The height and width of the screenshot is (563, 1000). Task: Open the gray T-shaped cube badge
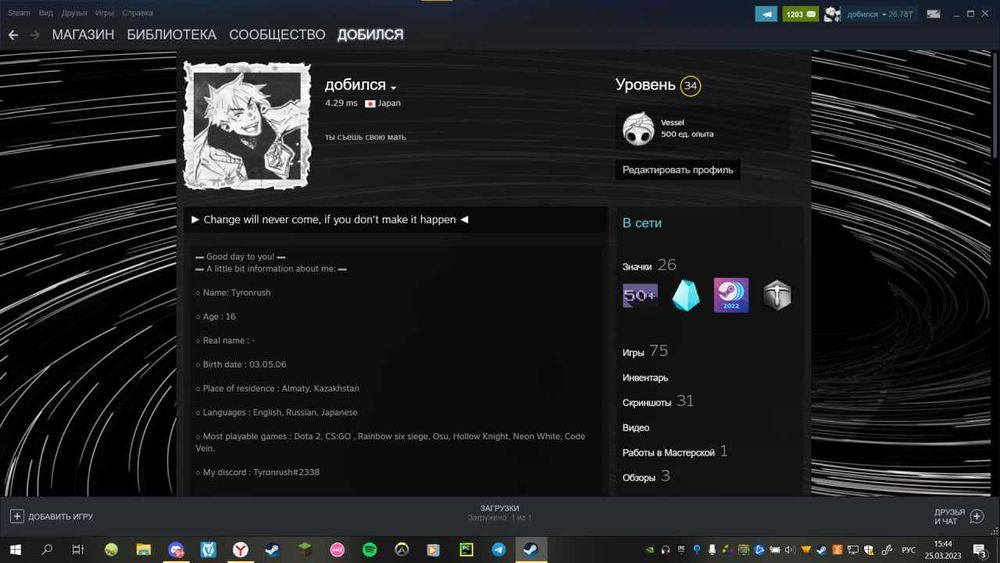[777, 295]
